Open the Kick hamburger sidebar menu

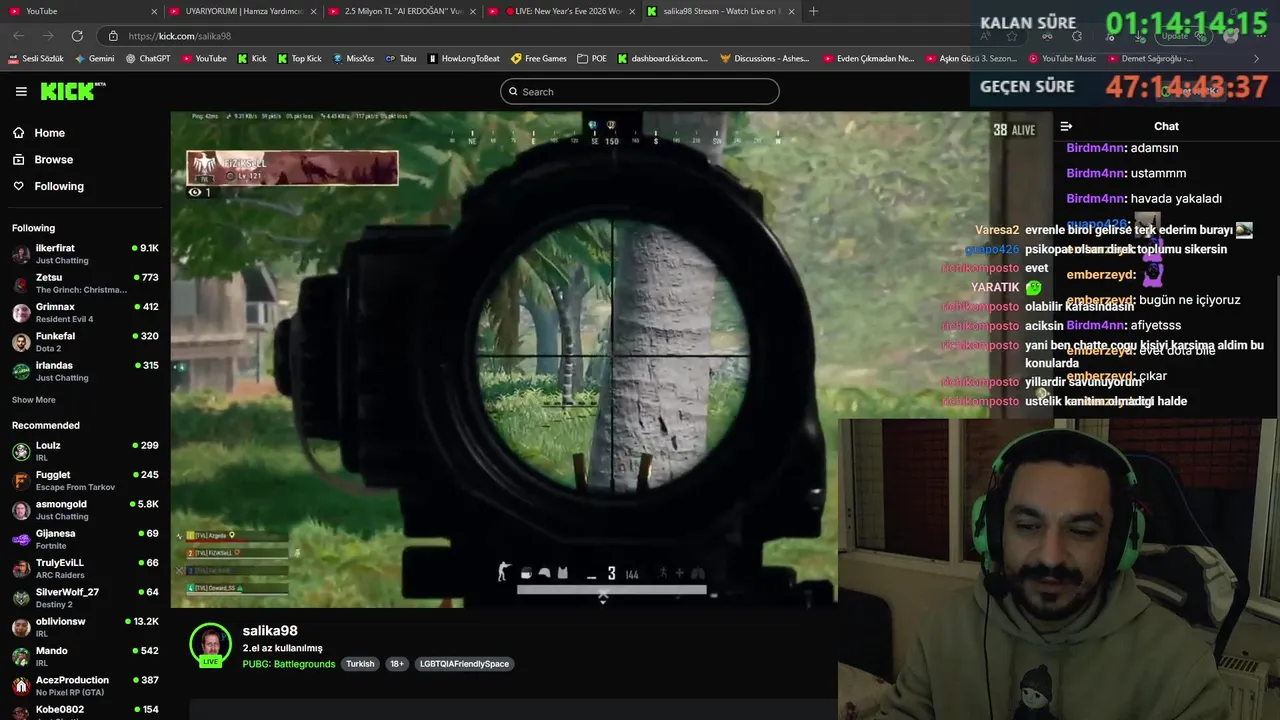pyautogui.click(x=21, y=91)
